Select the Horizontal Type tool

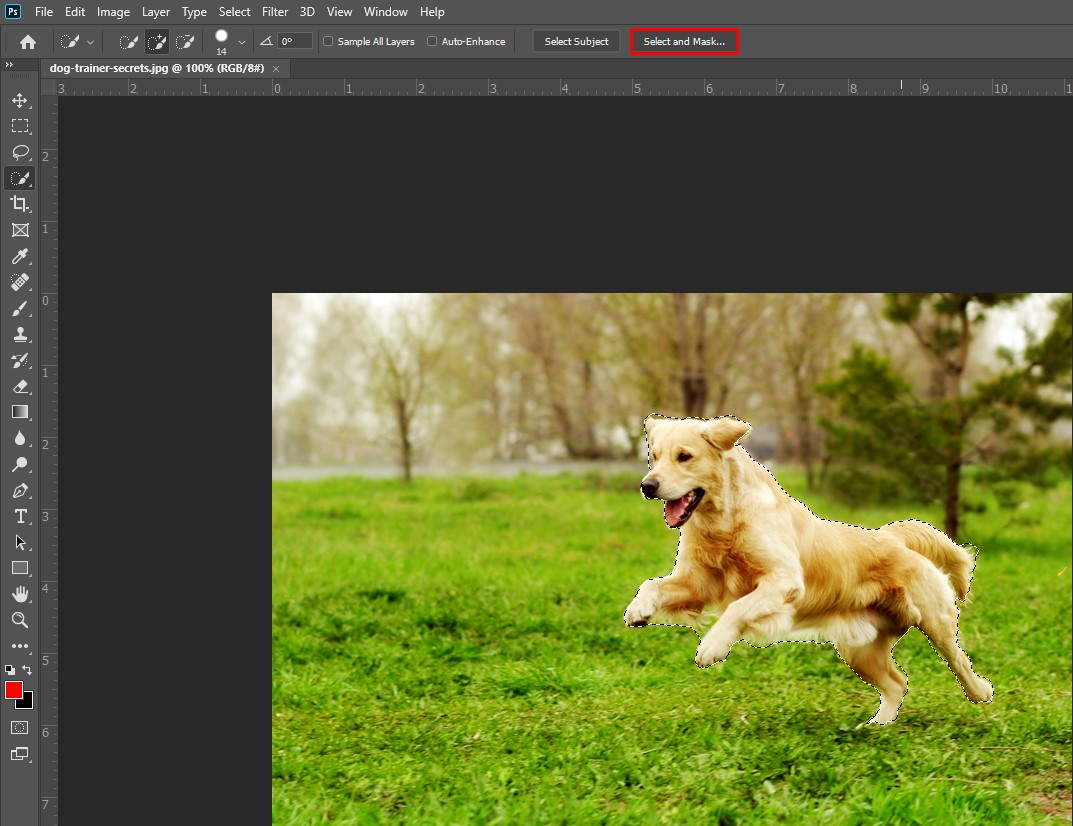click(19, 516)
